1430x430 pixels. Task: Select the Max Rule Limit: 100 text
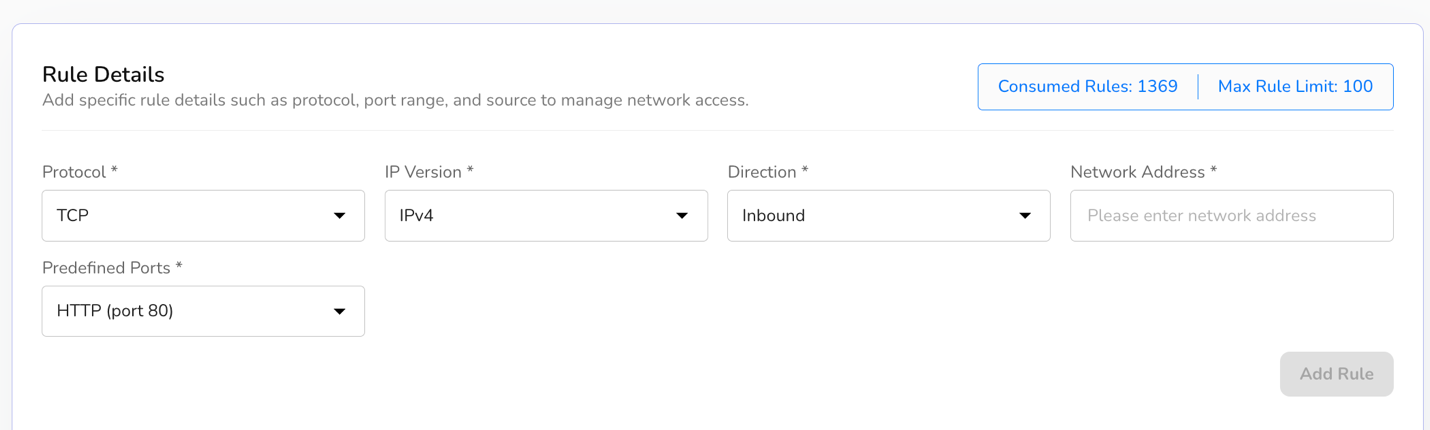[1295, 87]
